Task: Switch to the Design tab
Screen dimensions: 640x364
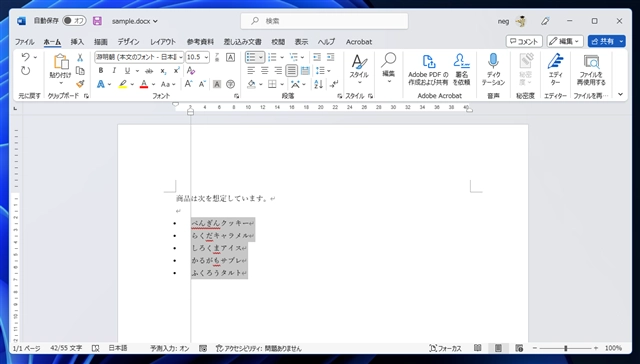Action: (129, 42)
